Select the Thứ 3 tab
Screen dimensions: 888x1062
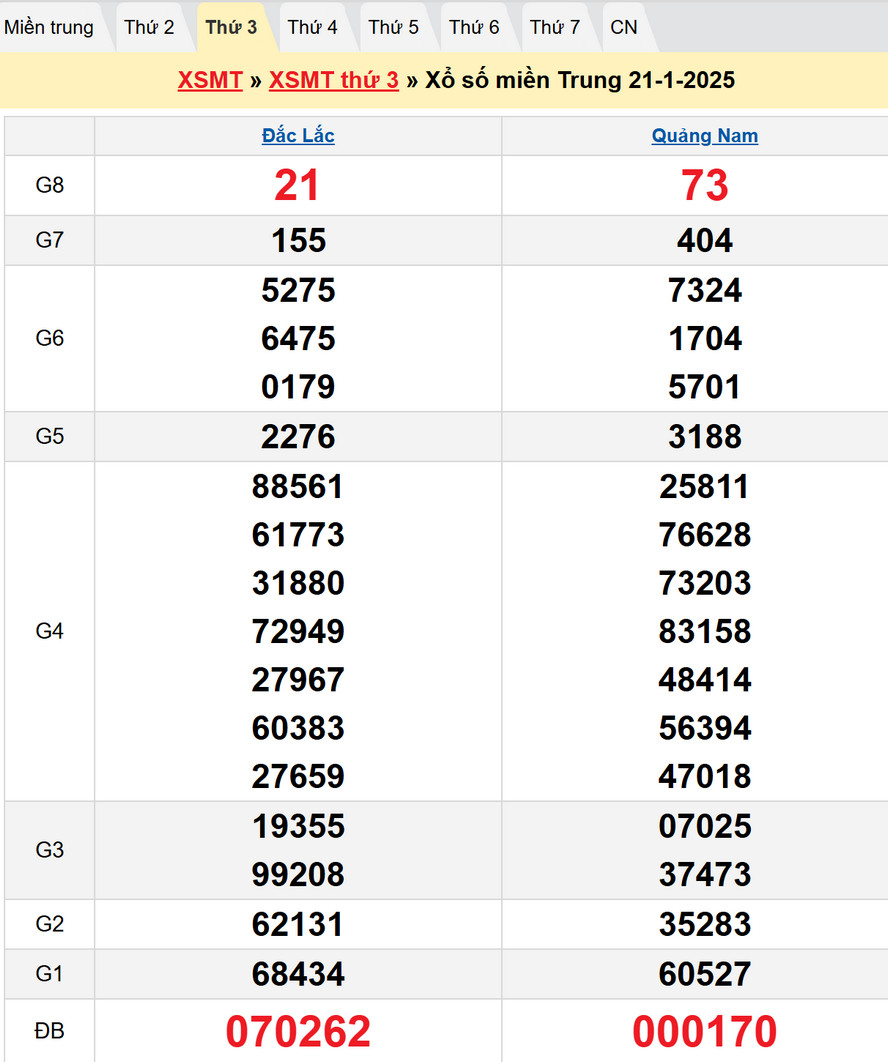coord(231,27)
